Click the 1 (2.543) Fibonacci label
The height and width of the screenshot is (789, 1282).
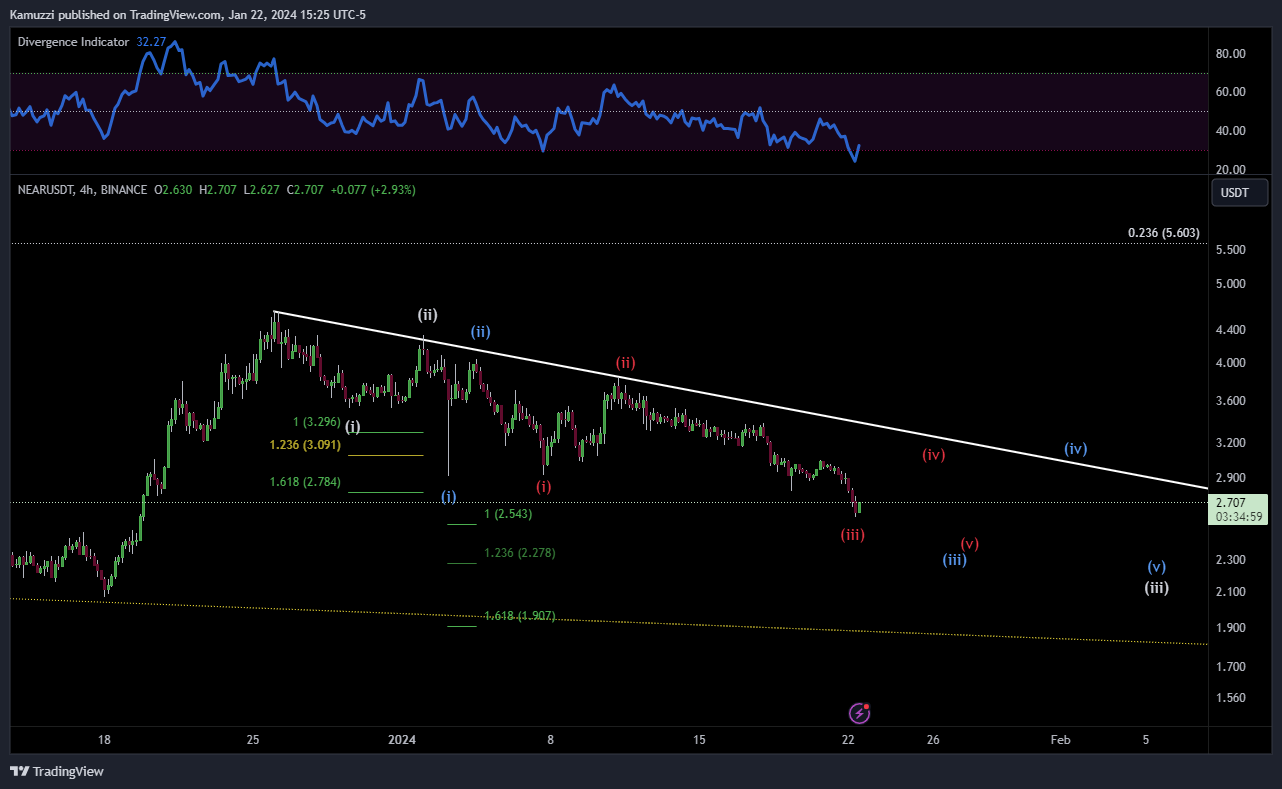[x=508, y=513]
